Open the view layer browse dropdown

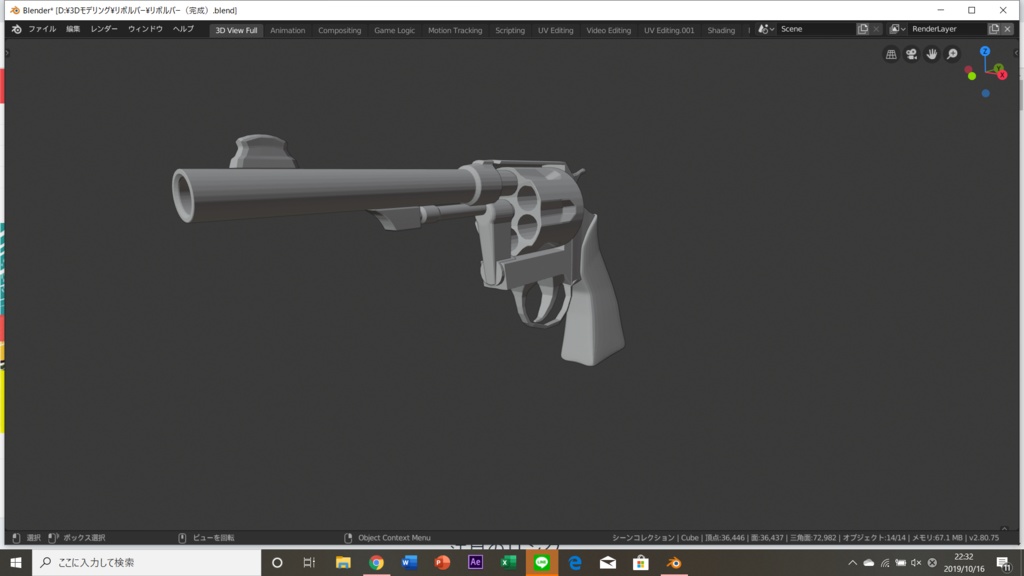click(x=897, y=29)
